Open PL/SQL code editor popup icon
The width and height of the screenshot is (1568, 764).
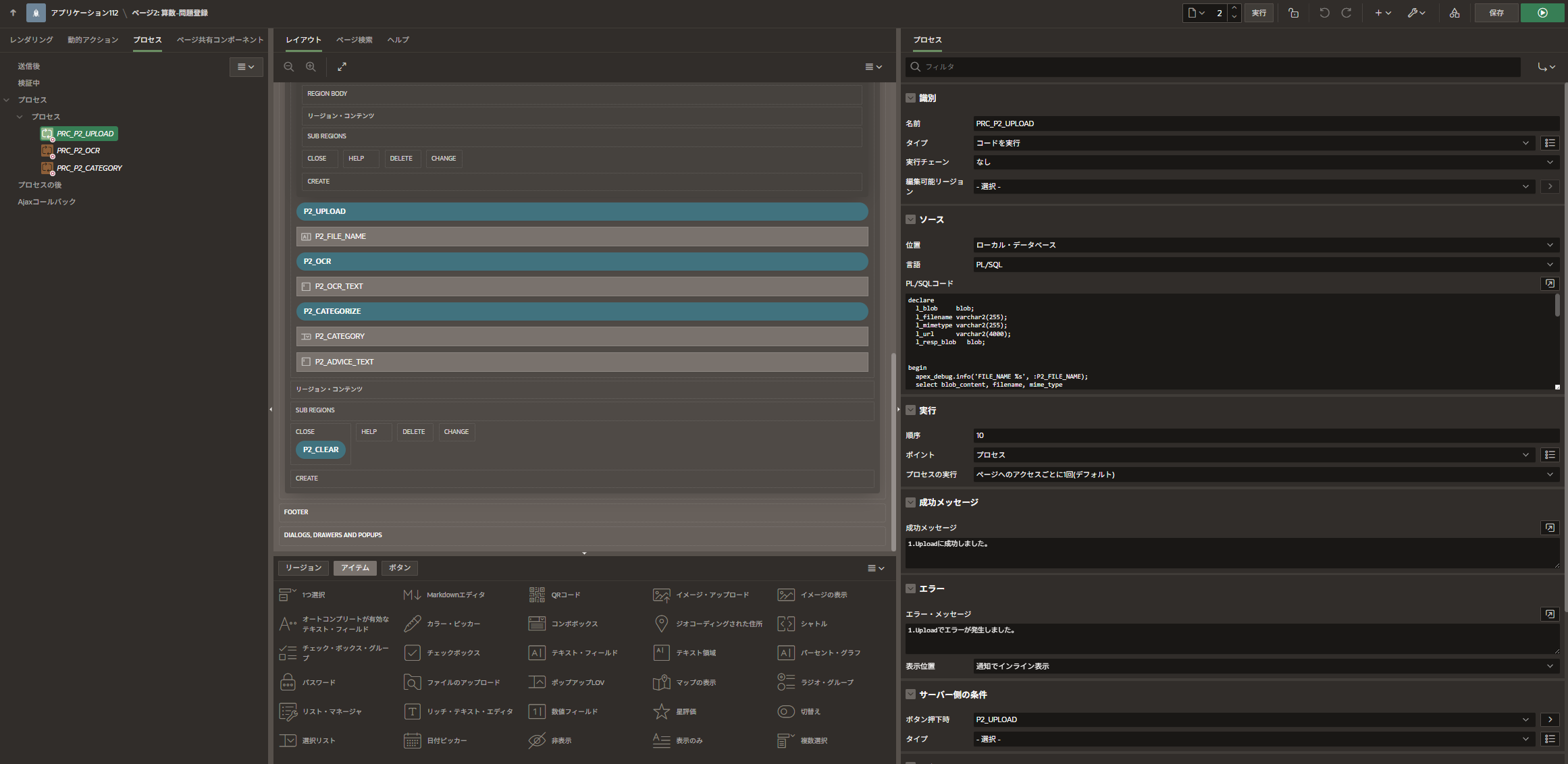[x=1550, y=283]
